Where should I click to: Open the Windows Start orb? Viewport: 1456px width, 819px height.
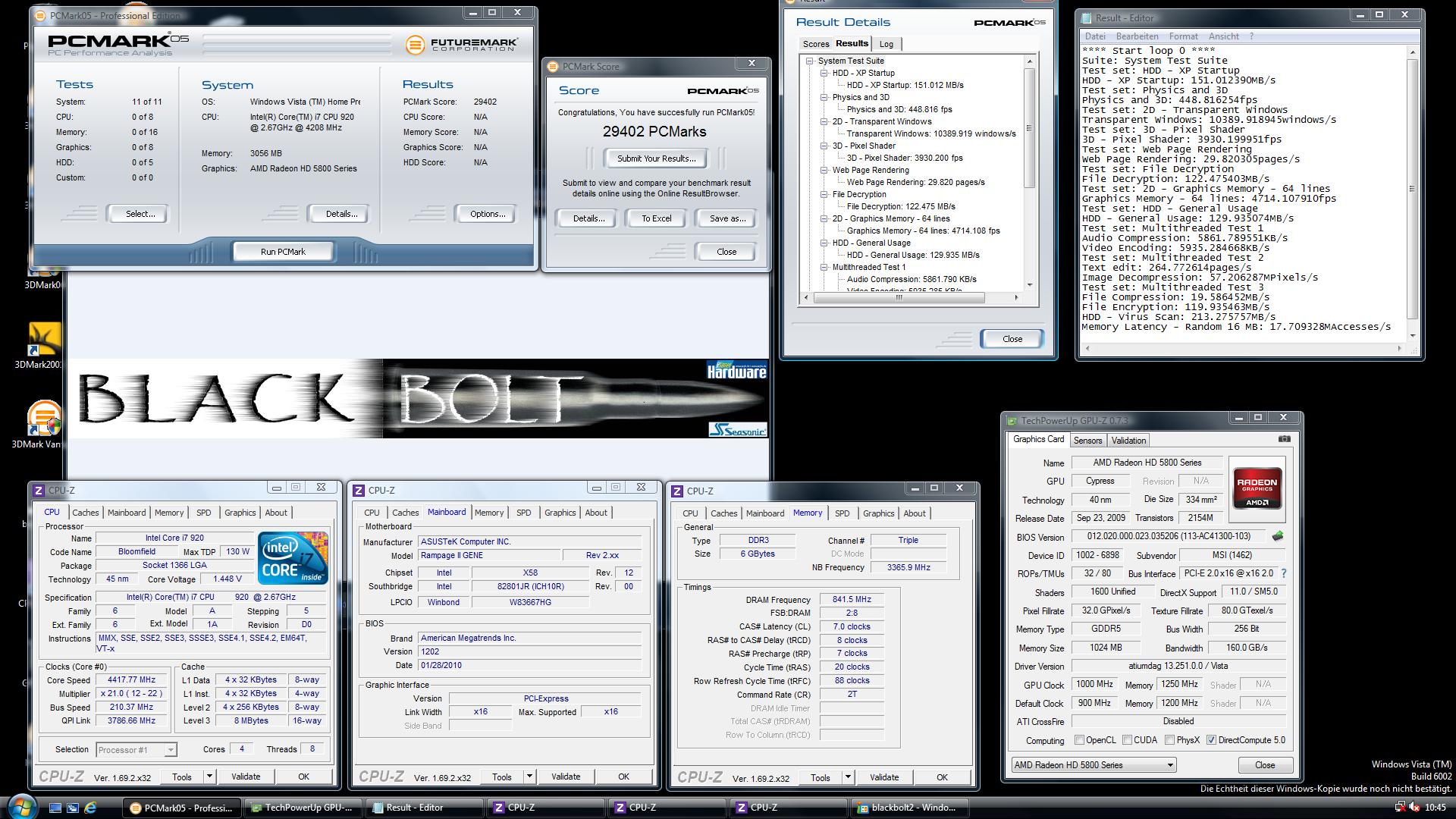pos(21,807)
